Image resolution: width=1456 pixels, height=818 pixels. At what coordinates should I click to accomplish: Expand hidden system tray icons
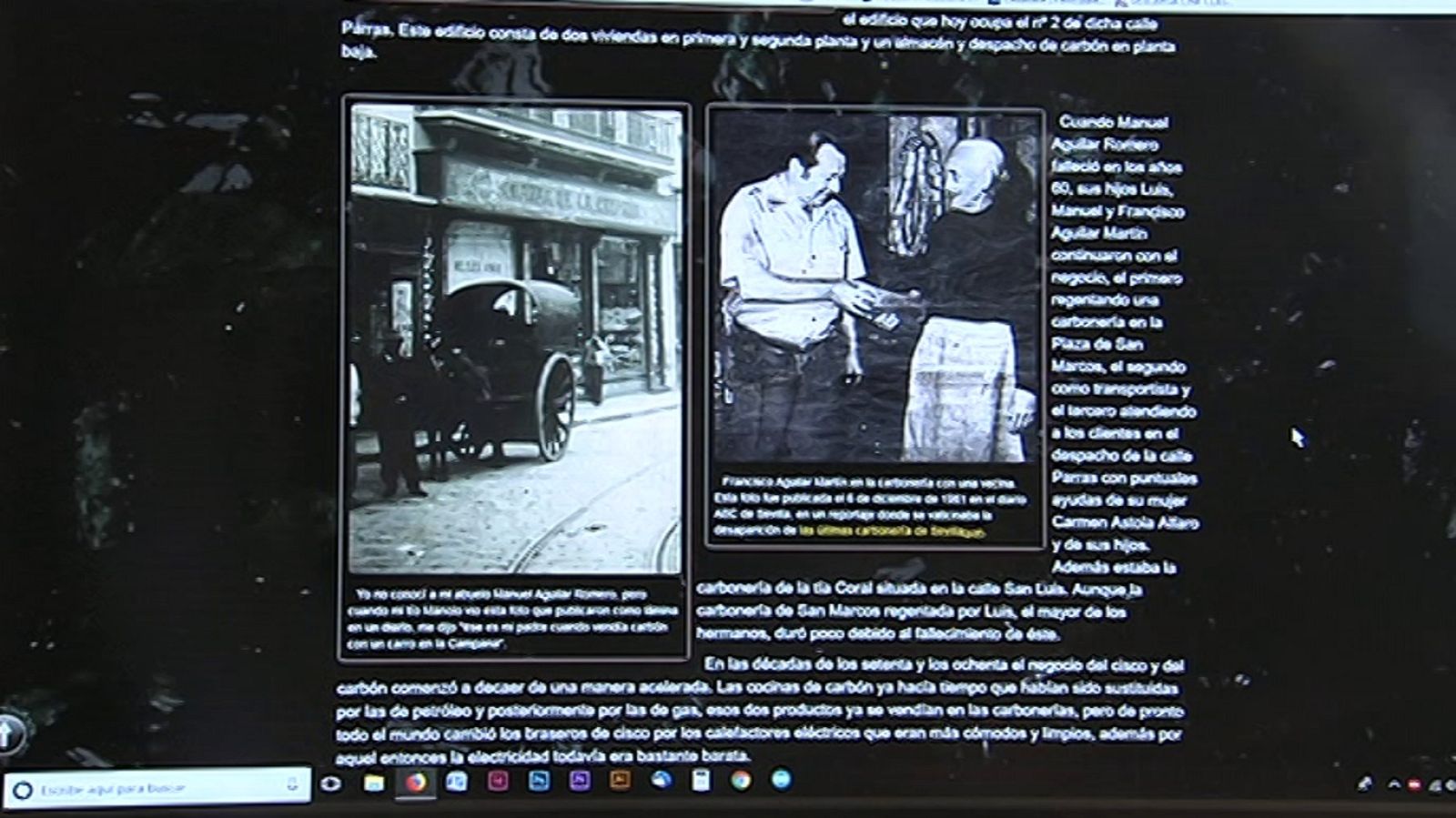(1393, 784)
